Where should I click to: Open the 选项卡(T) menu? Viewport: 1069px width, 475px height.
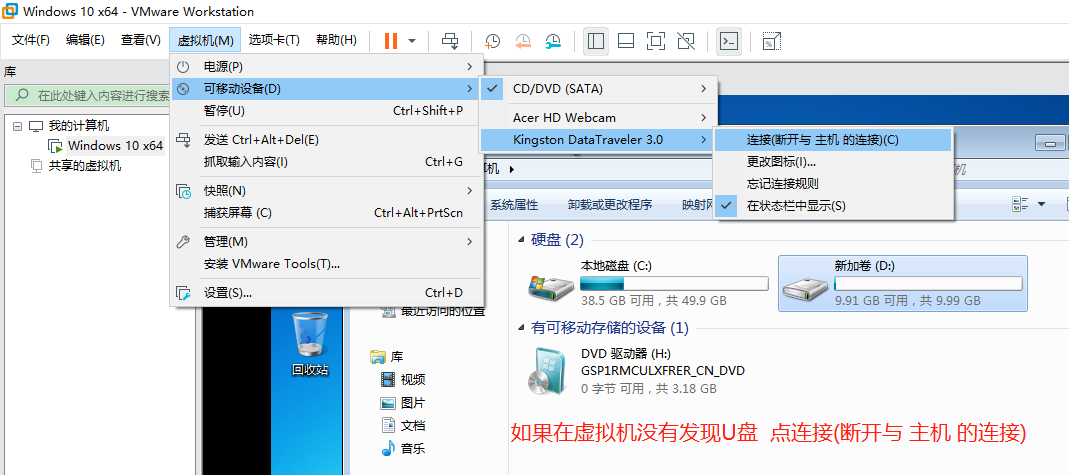(274, 40)
